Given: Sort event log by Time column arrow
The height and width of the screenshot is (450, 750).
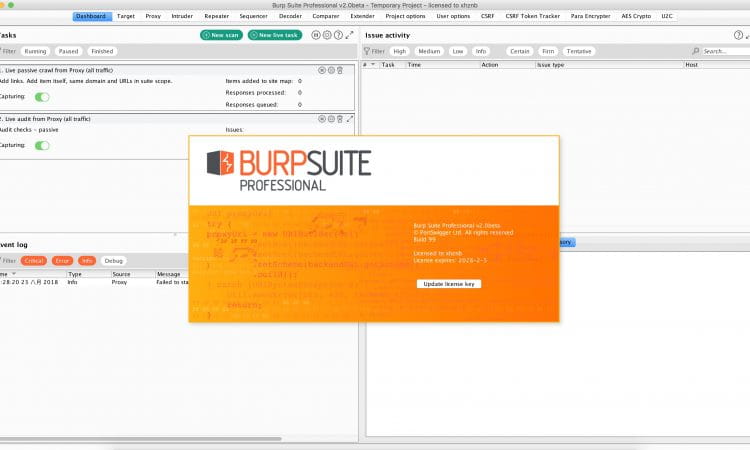Looking at the screenshot, I should coord(14,274).
